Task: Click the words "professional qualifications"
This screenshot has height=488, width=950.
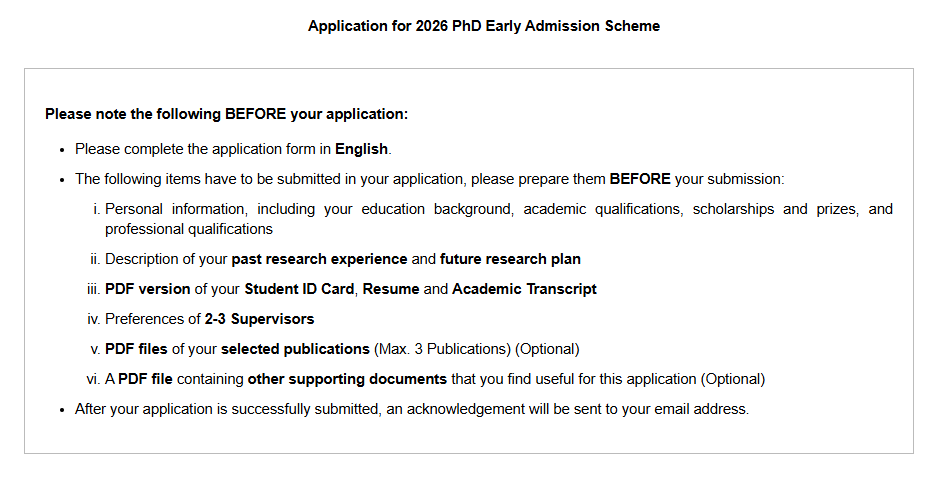Action: point(188,229)
